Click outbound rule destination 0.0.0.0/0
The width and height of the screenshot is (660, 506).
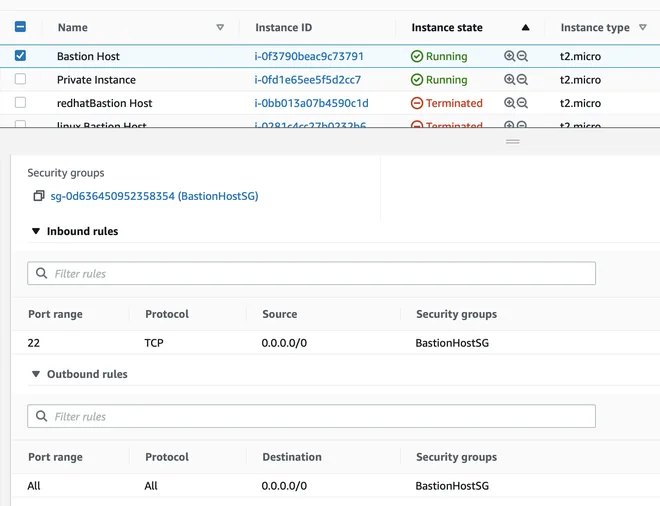(x=284, y=486)
